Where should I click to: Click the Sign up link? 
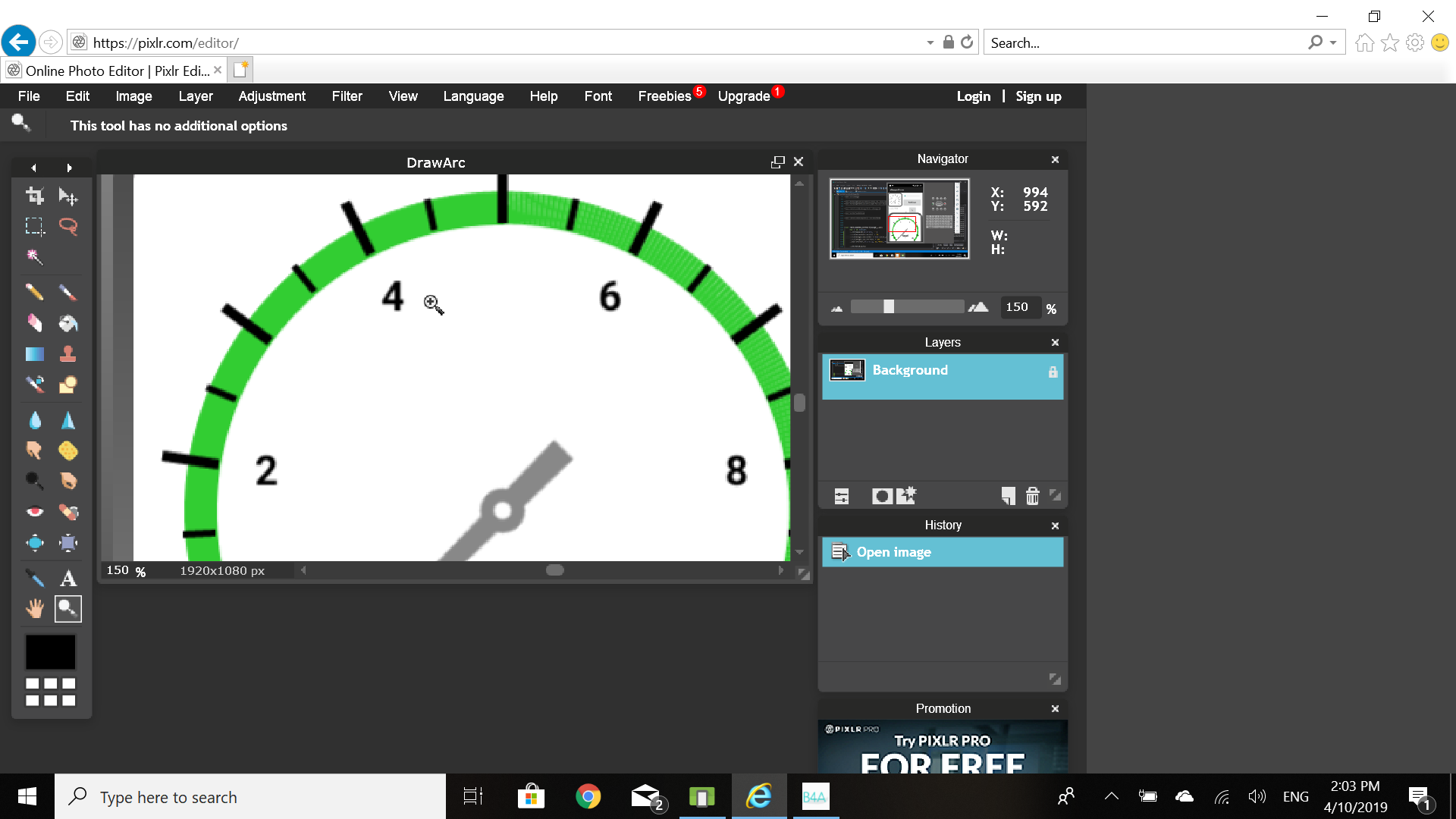pos(1038,96)
